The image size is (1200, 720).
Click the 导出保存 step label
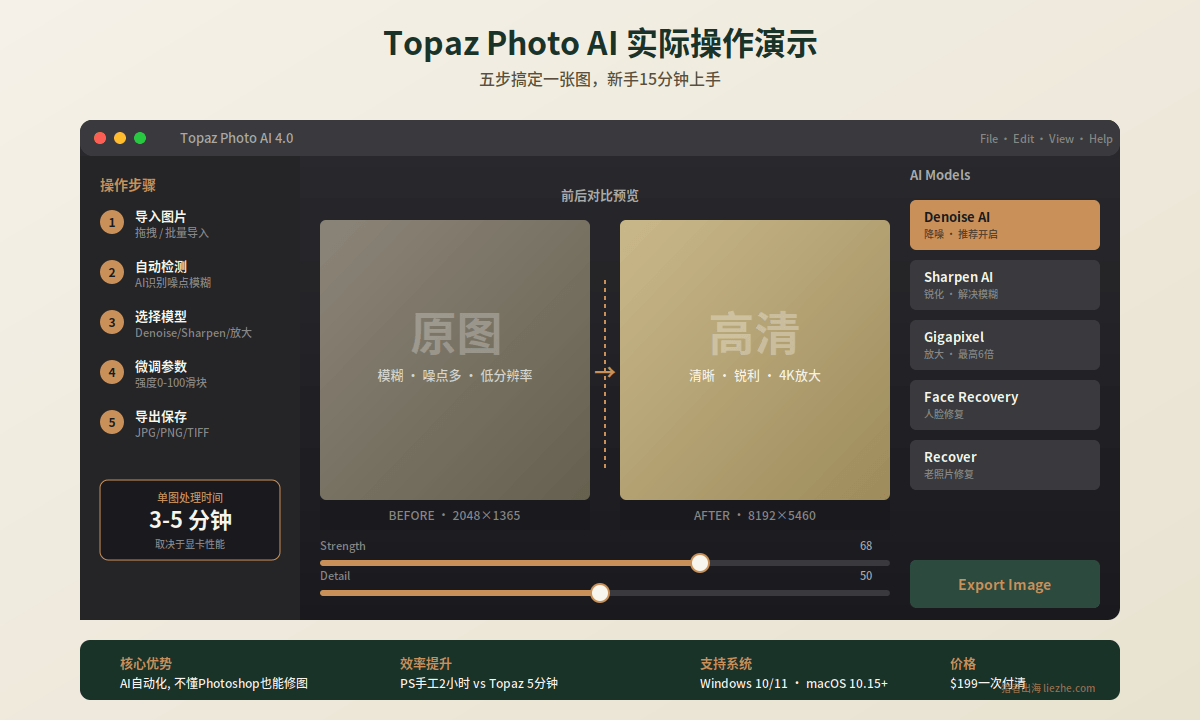[x=161, y=416]
